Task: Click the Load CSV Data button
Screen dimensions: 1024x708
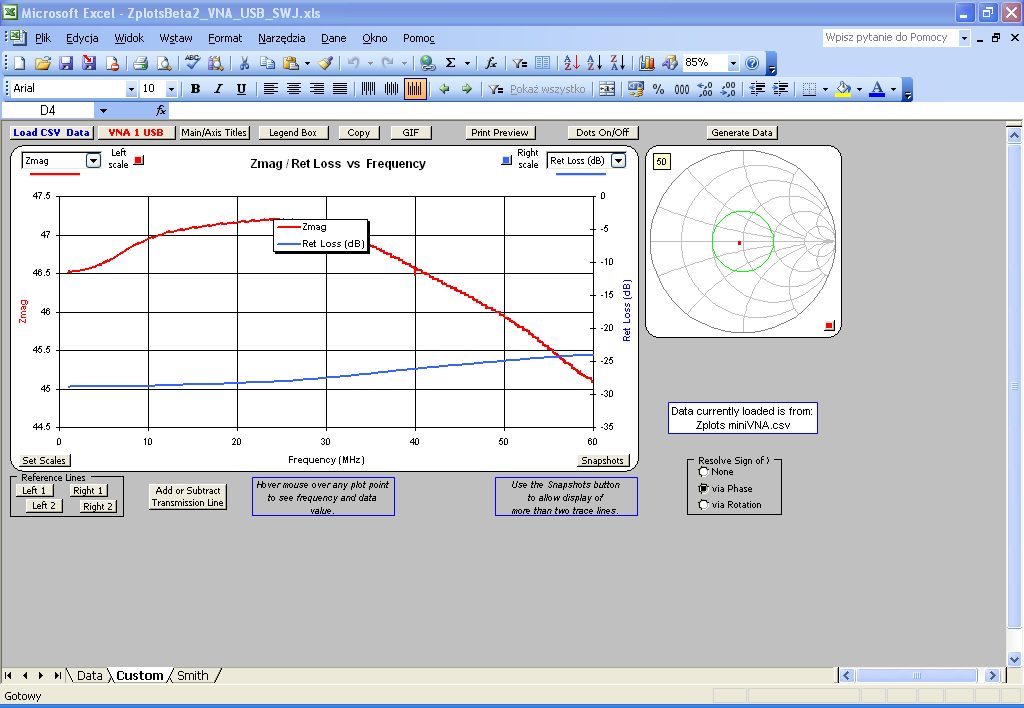Action: (x=51, y=132)
